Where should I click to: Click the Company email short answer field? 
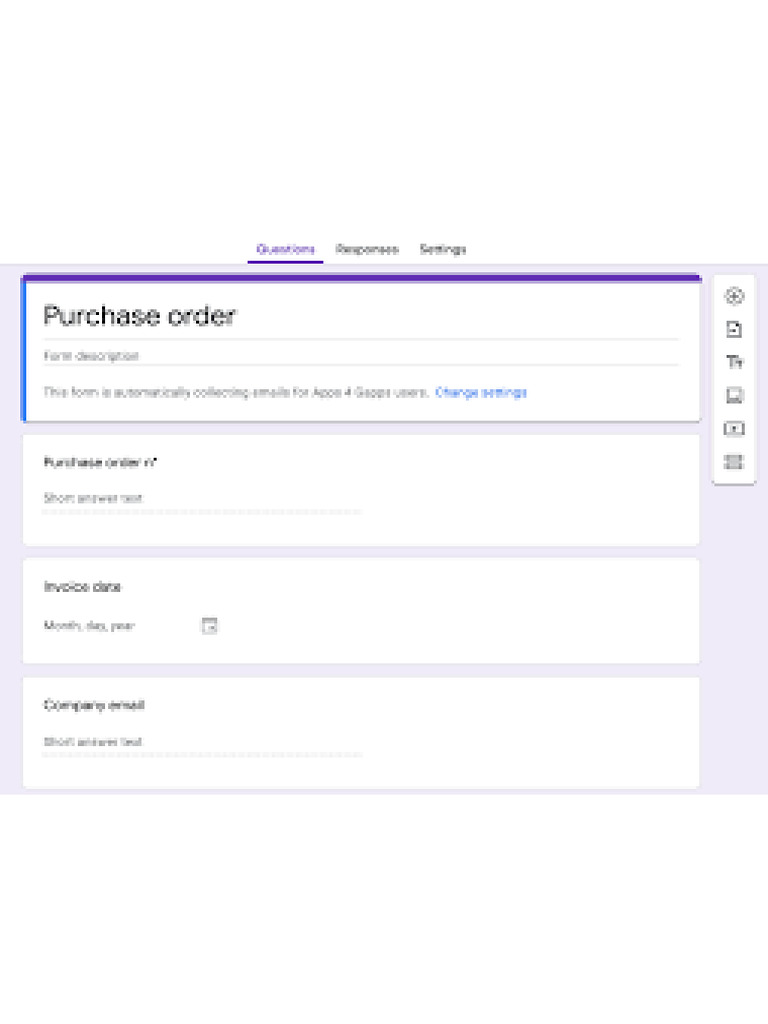[x=200, y=742]
